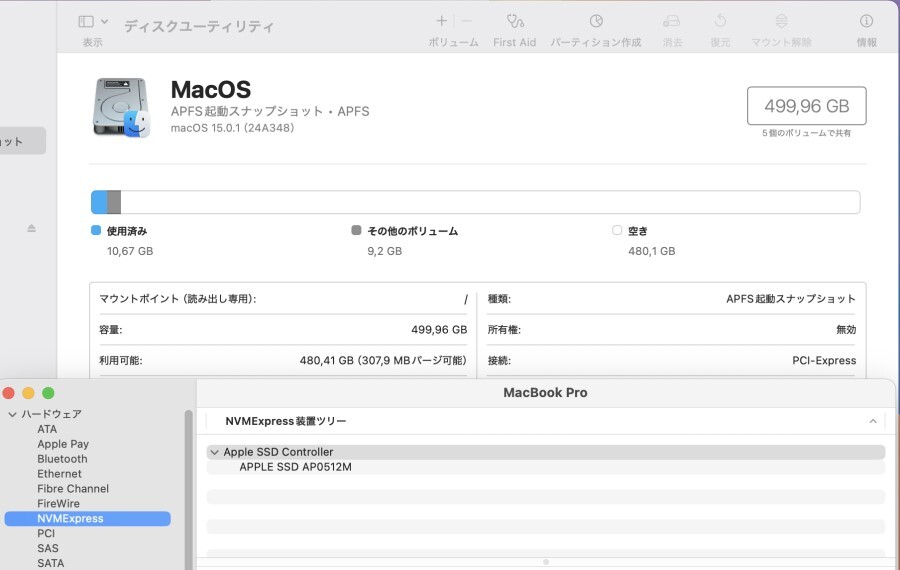Click the 480,1 GB free value
Image resolution: width=900 pixels, height=570 pixels.
pyautogui.click(x=651, y=251)
